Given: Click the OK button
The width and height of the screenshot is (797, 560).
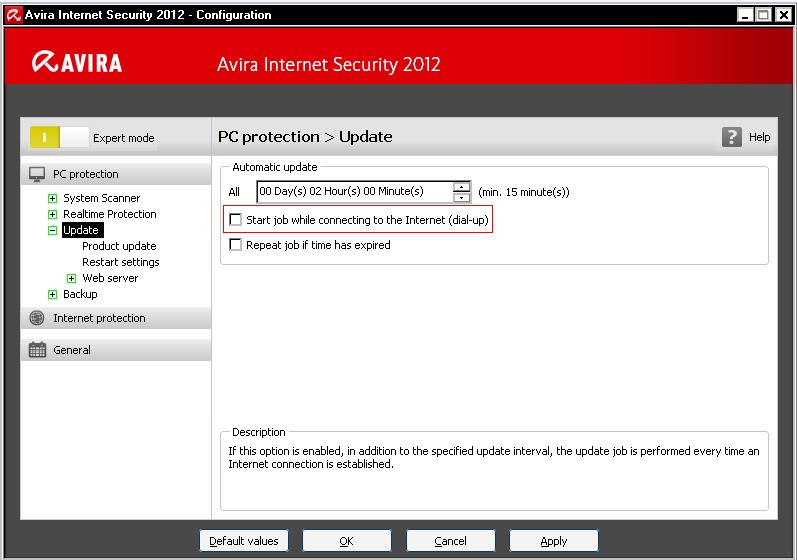Looking at the screenshot, I should tap(347, 541).
